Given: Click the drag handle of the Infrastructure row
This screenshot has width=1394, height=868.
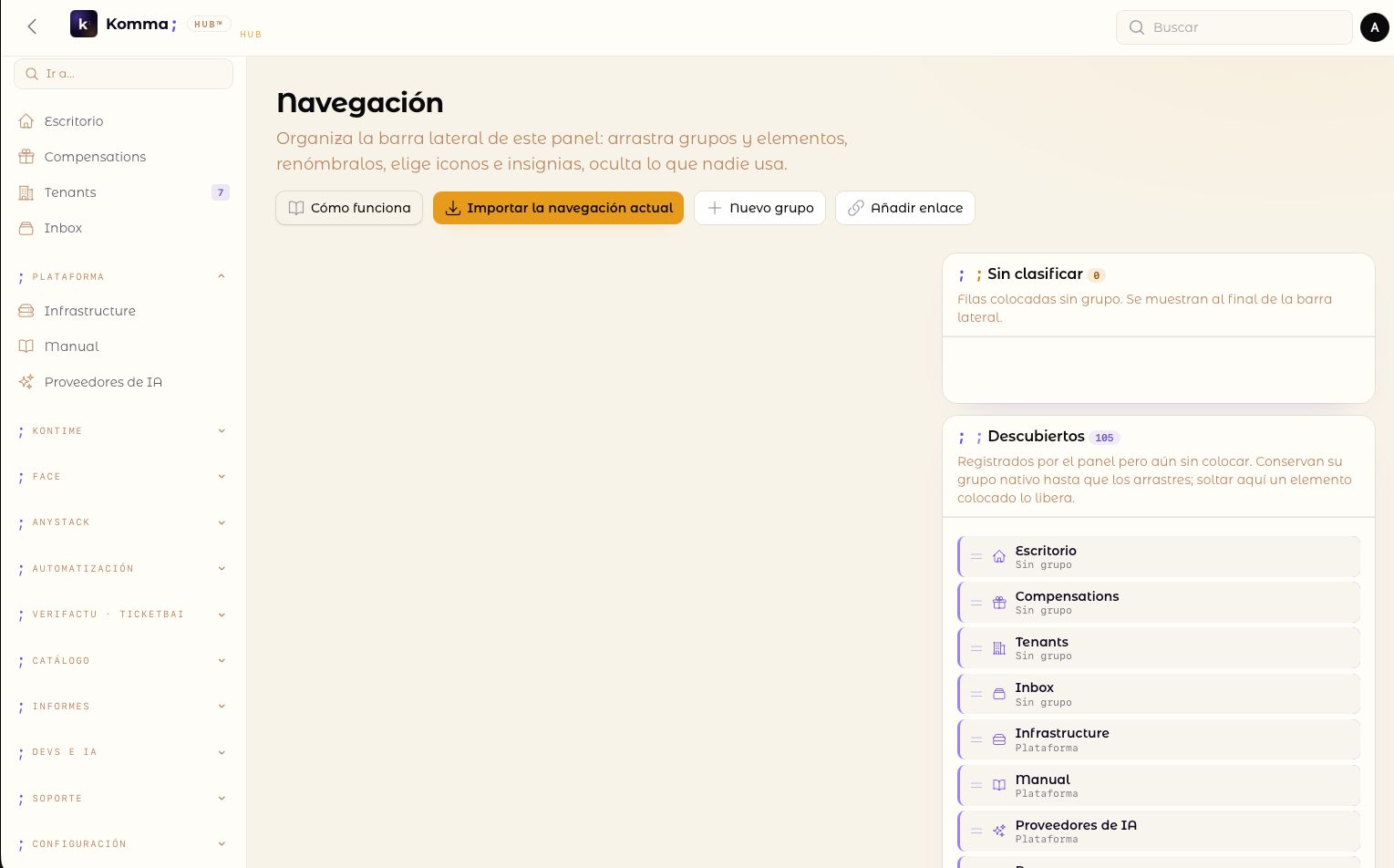Looking at the screenshot, I should coord(976,739).
